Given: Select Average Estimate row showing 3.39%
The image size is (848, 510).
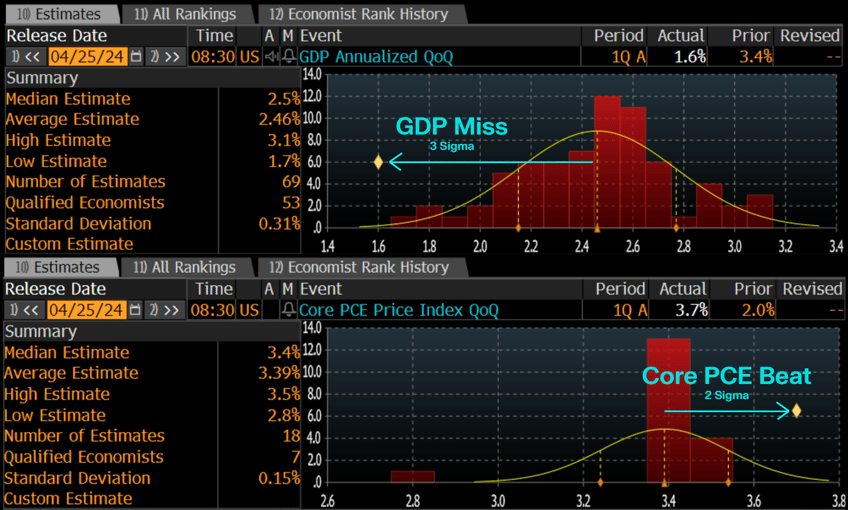Looking at the screenshot, I should [152, 373].
